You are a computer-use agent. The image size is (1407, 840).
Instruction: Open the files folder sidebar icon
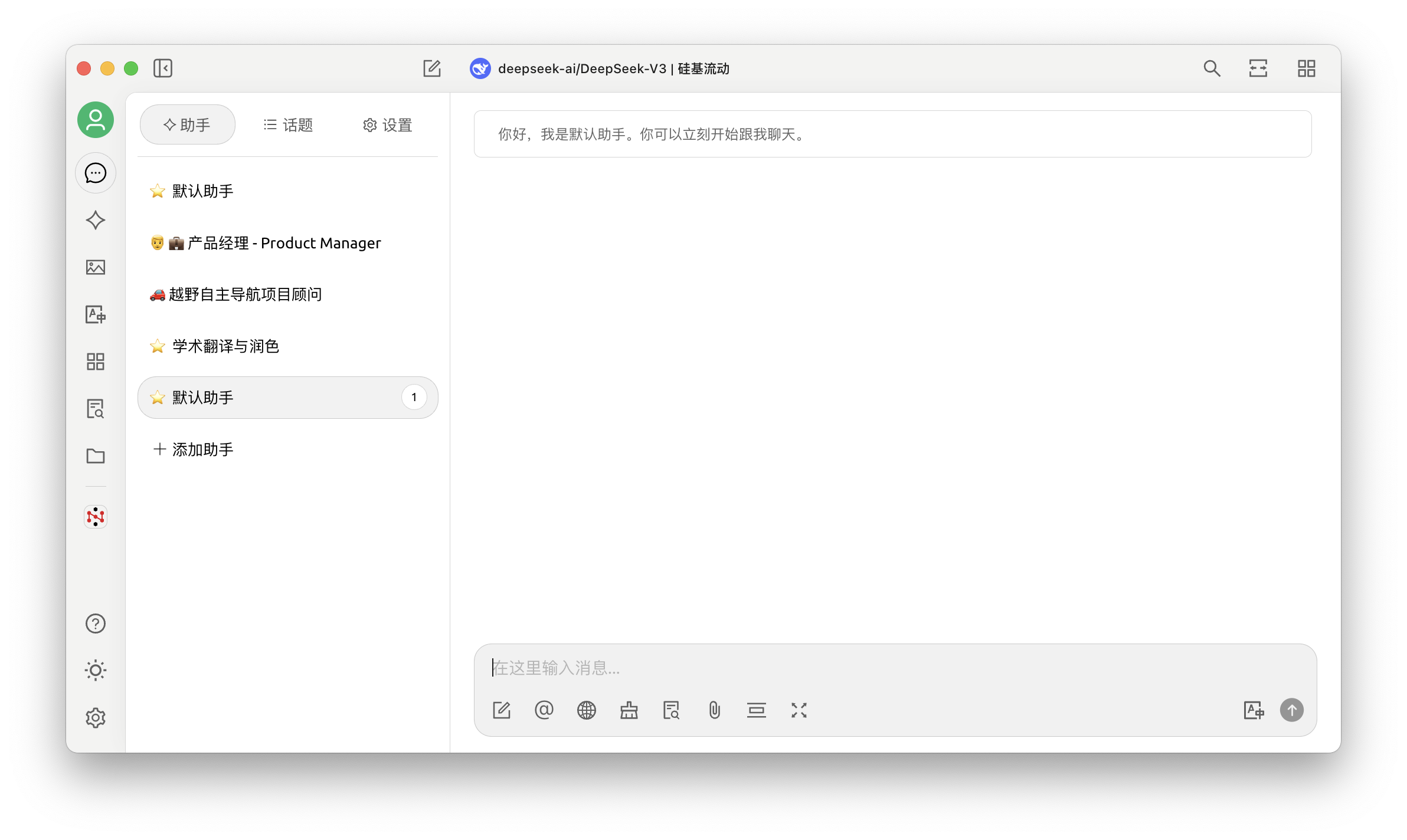pyautogui.click(x=95, y=456)
